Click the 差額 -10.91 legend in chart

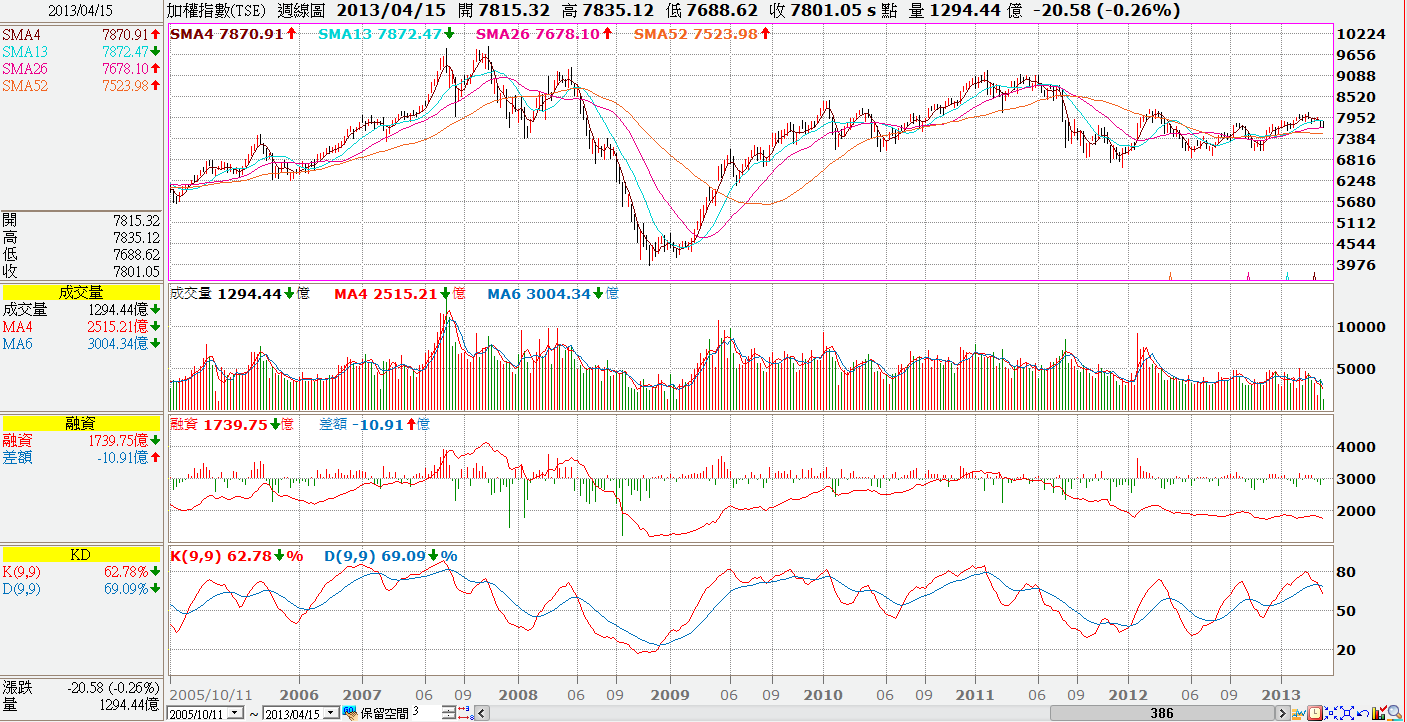375,424
